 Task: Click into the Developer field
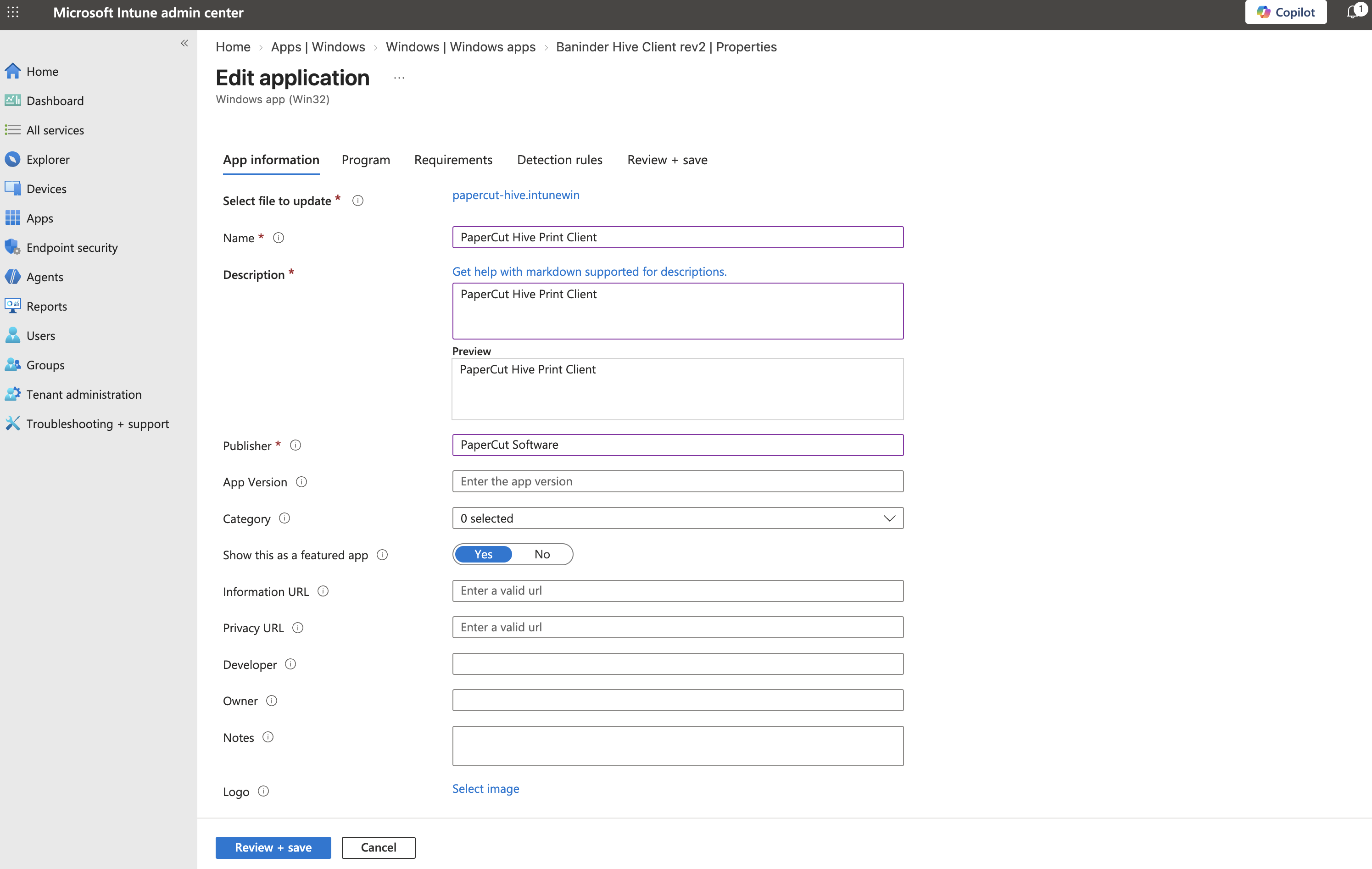(677, 664)
